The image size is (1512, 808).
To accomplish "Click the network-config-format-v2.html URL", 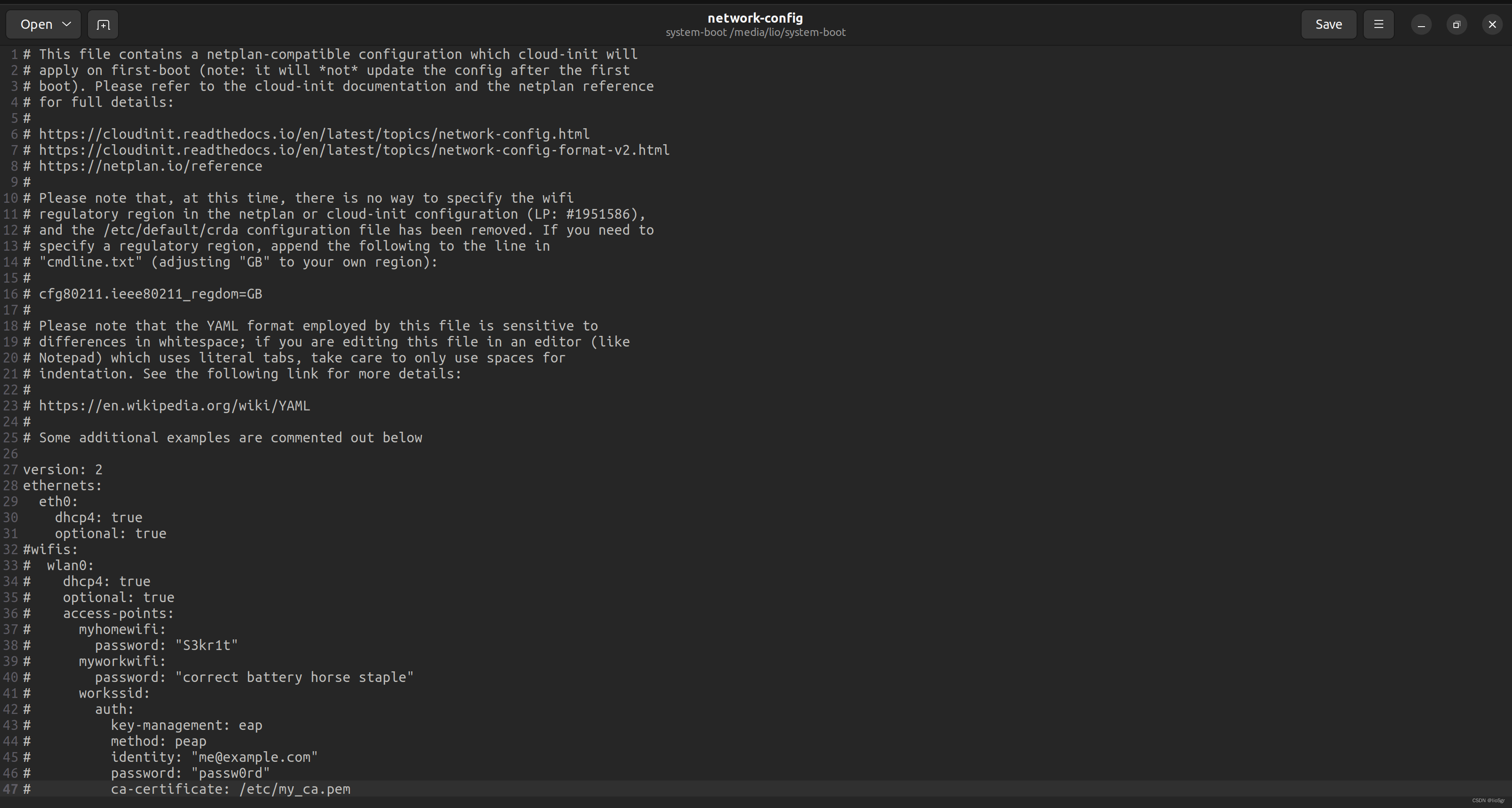I will [354, 150].
